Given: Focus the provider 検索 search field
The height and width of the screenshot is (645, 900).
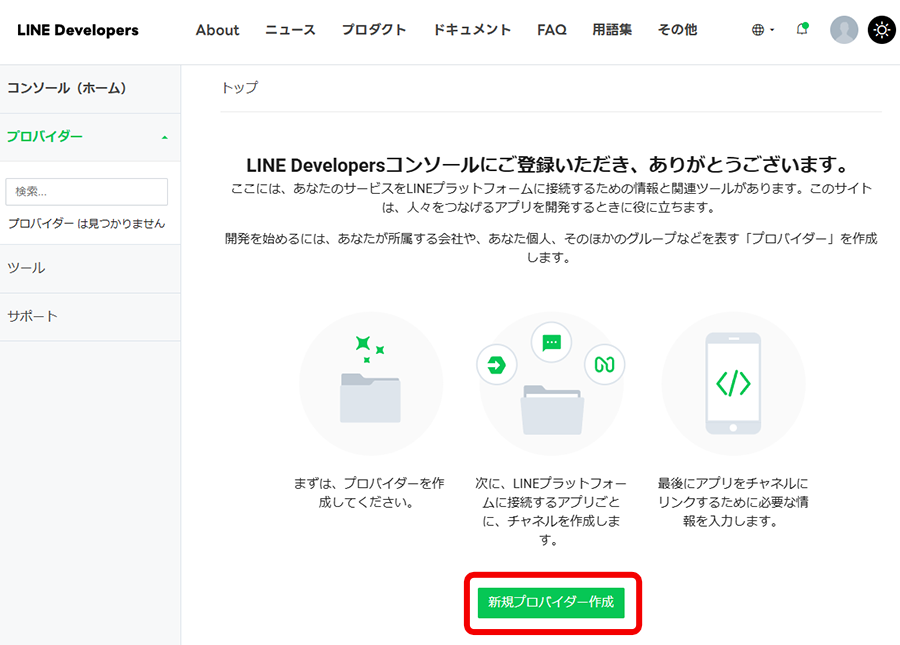Looking at the screenshot, I should click(87, 191).
